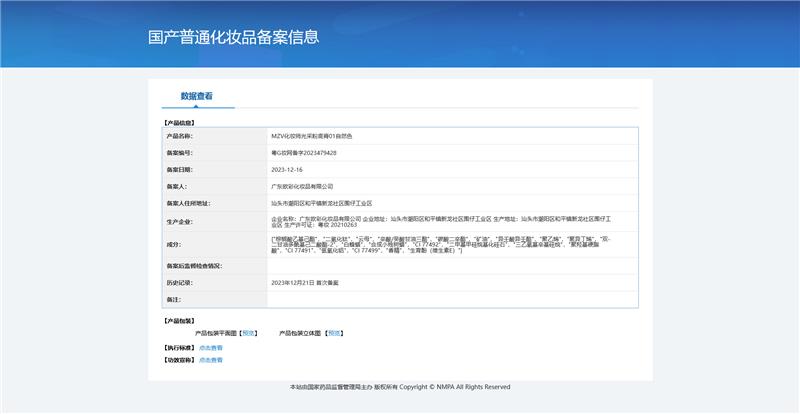Click the 备案人 company name value
Screen dimensions: 800x414
tap(302, 186)
